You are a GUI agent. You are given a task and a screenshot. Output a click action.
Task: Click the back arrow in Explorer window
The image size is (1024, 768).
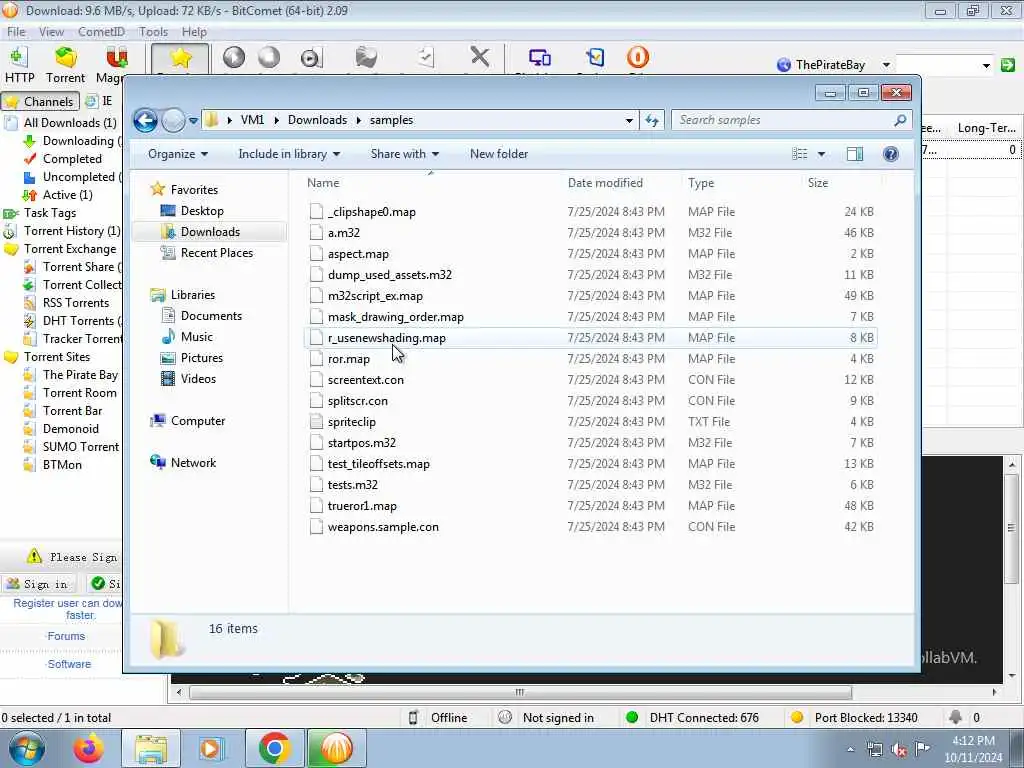145,120
